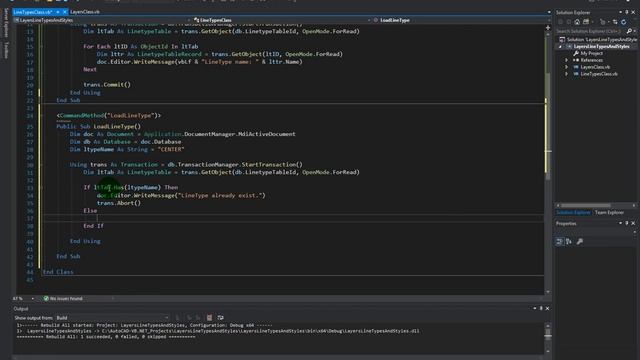Select My Project in Solution Explorer
Viewport: 640px width, 360px height.
pos(591,53)
